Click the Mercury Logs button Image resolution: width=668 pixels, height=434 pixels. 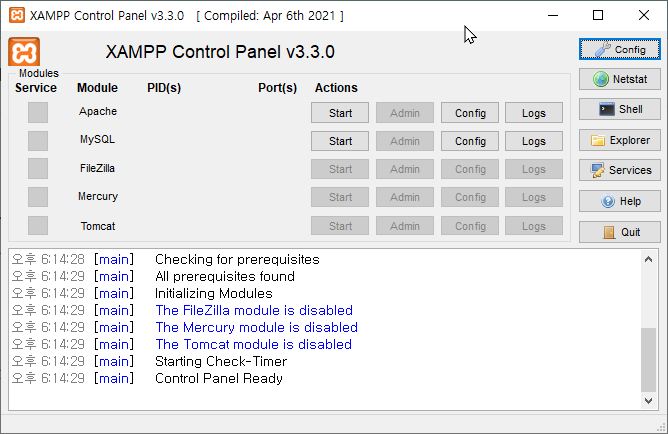pyautogui.click(x=534, y=197)
